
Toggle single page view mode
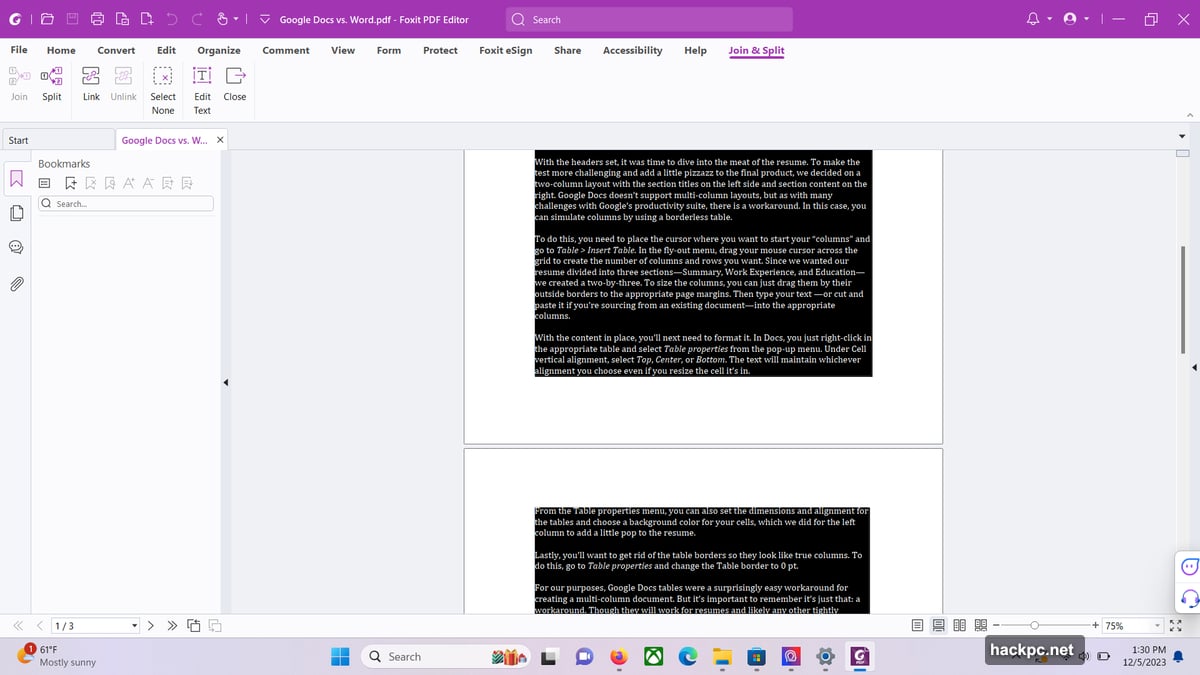pos(917,625)
